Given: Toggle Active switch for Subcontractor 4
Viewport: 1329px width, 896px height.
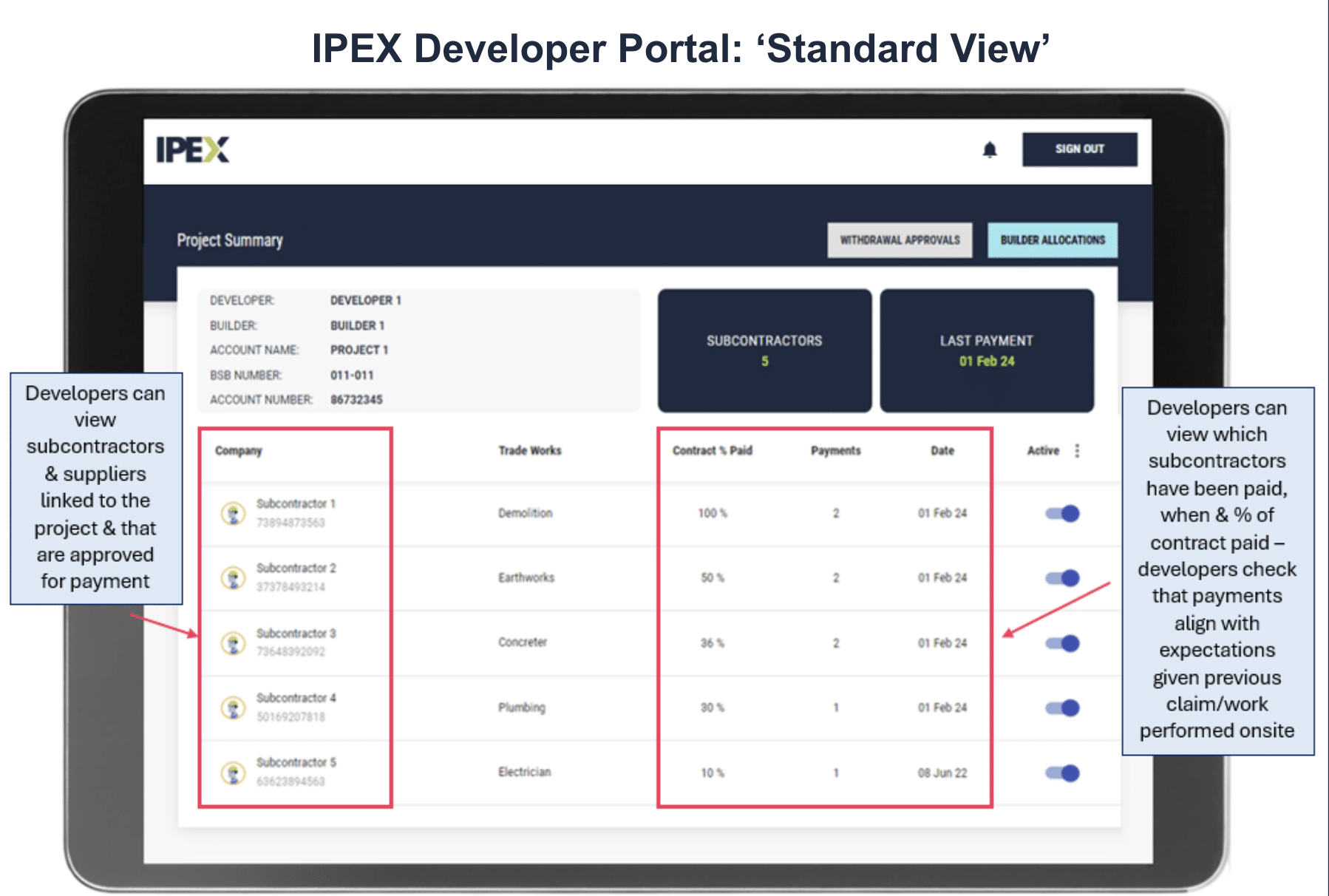Looking at the screenshot, I should point(1062,707).
